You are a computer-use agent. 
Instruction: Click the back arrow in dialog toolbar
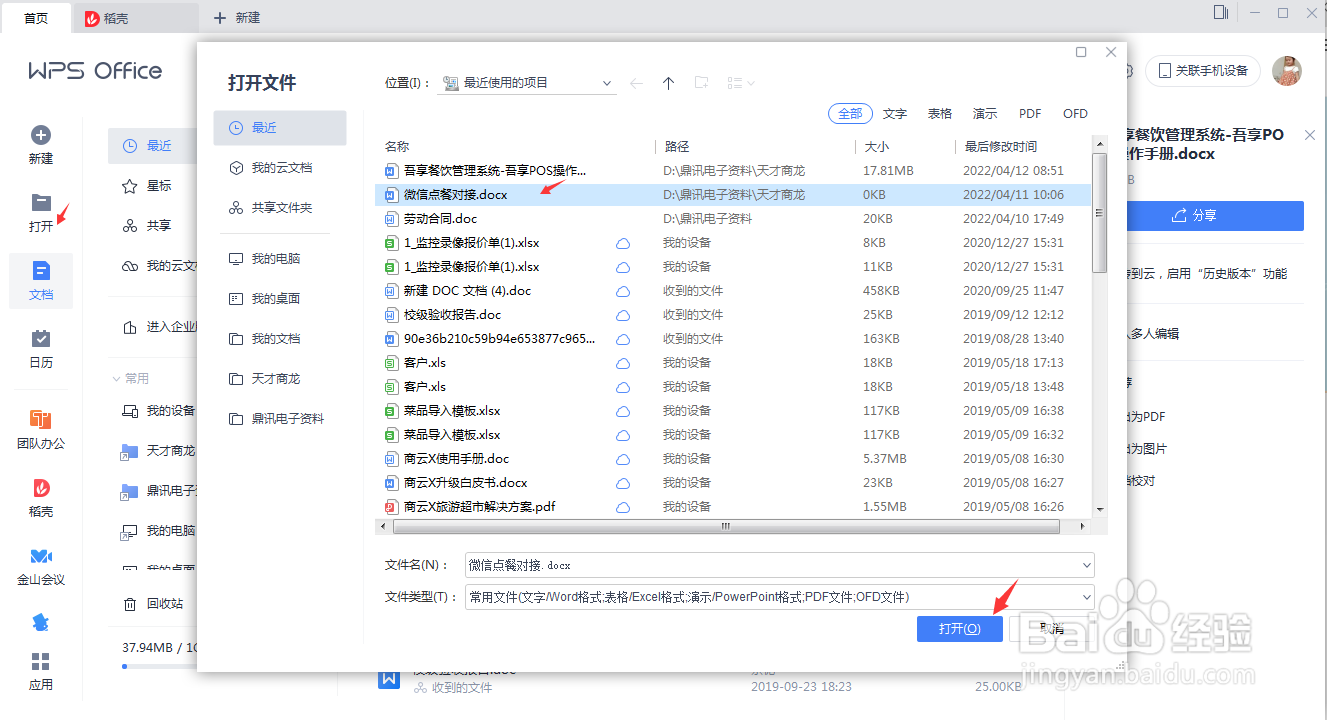coord(637,83)
